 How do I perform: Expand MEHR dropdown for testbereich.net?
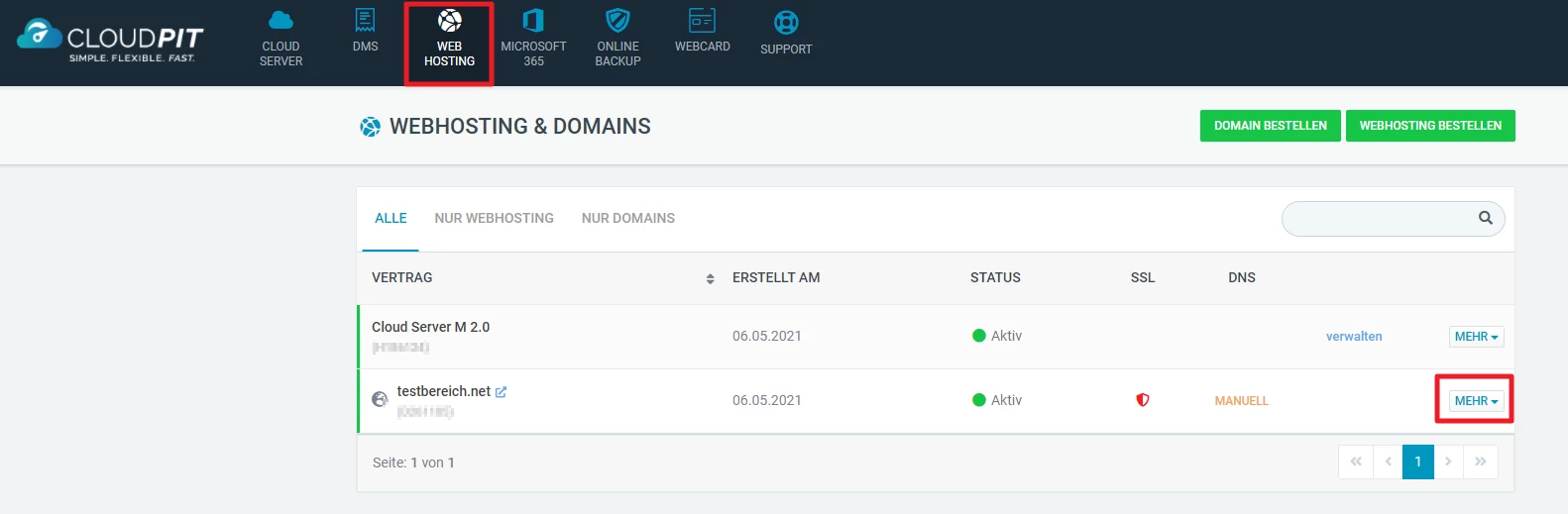click(x=1476, y=401)
